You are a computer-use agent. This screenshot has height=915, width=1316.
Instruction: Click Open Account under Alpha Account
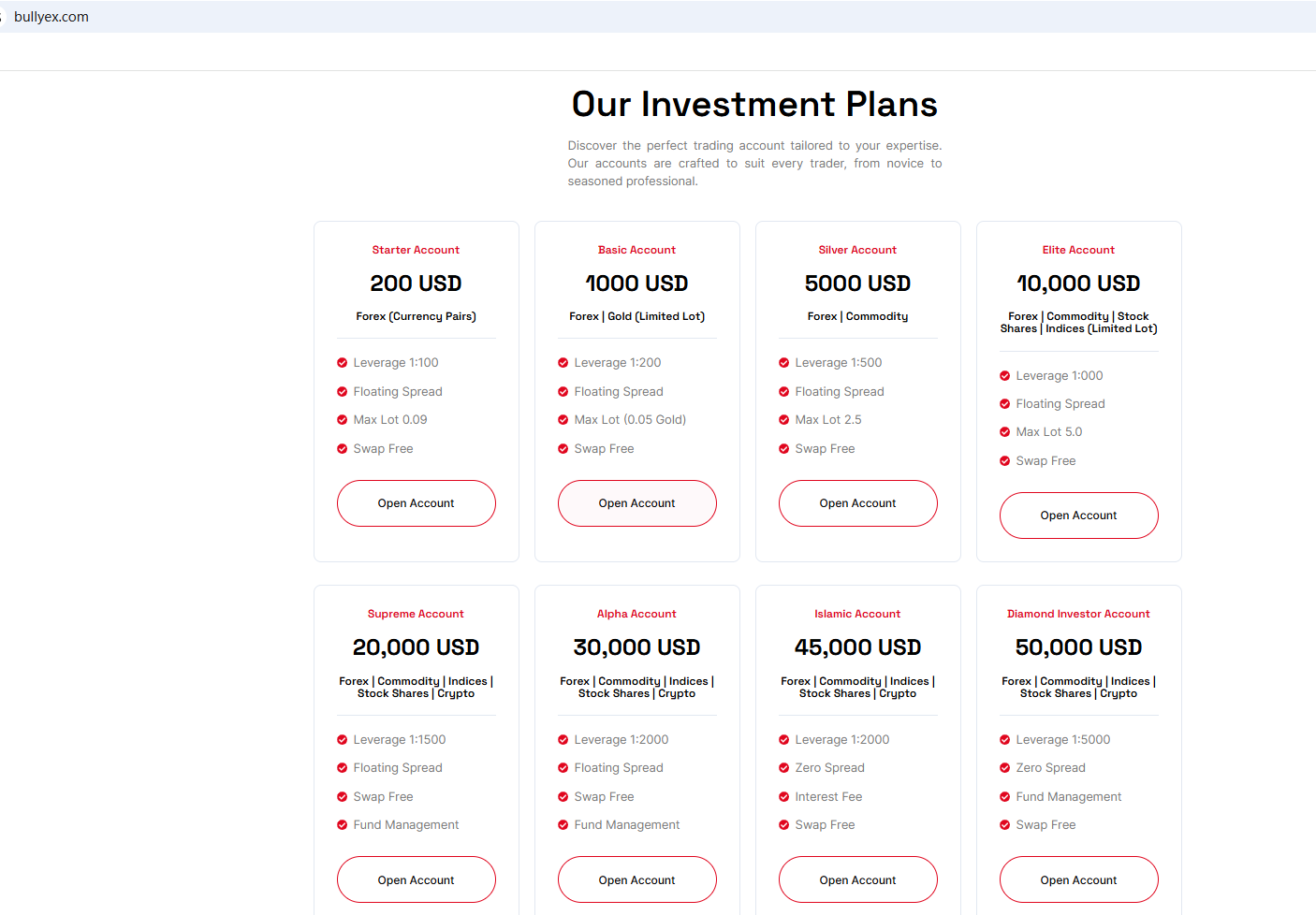pos(636,880)
